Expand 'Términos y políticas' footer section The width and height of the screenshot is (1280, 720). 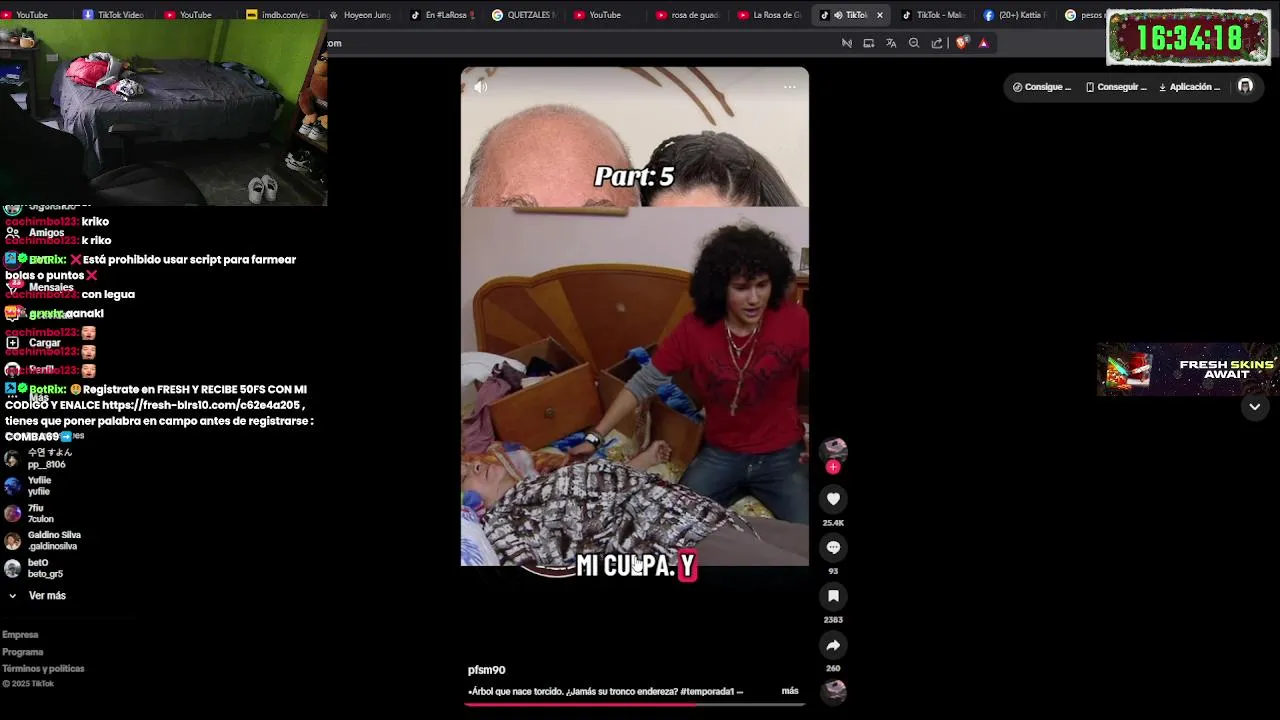[x=43, y=669]
